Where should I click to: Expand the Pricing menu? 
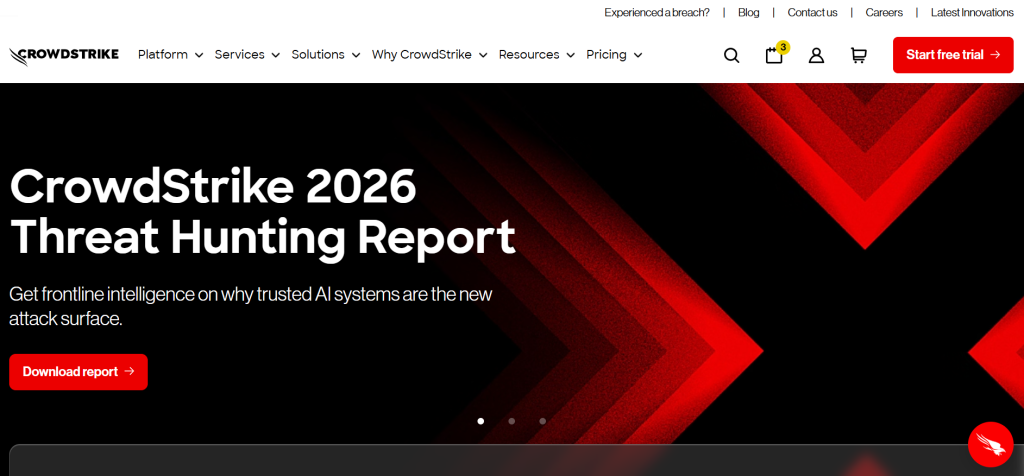(614, 55)
